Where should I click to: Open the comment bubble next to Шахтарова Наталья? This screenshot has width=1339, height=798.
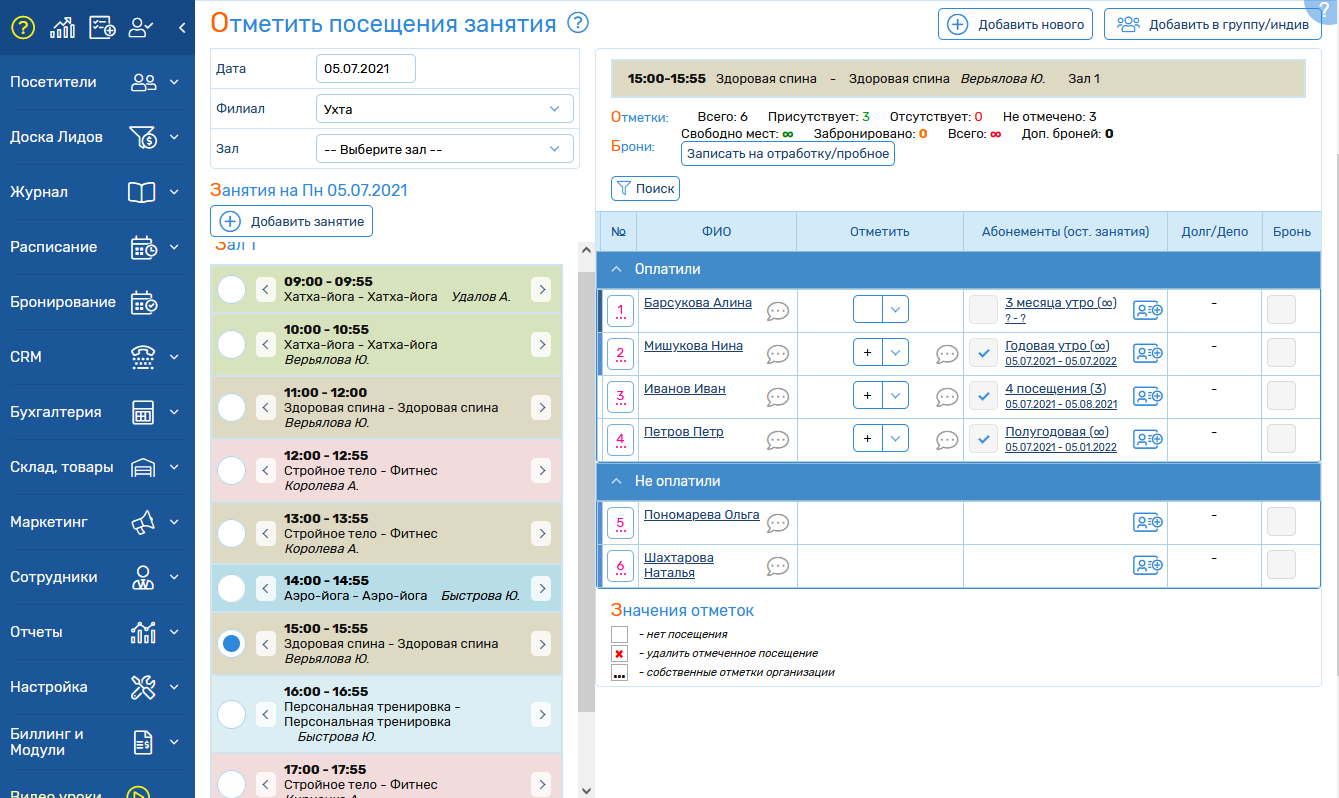coord(777,567)
